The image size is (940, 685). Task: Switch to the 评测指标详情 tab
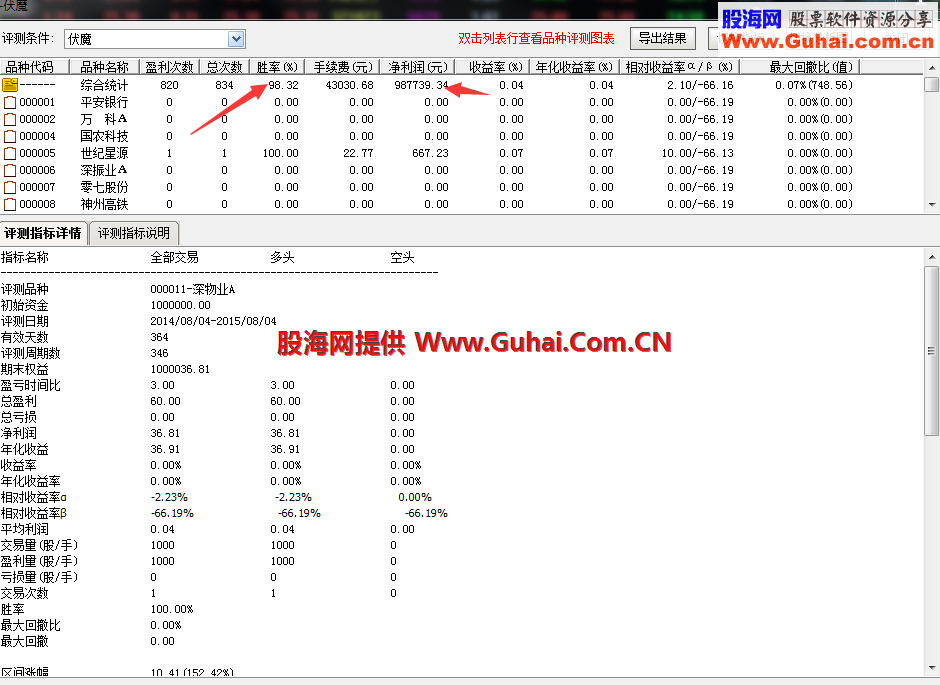[44, 233]
